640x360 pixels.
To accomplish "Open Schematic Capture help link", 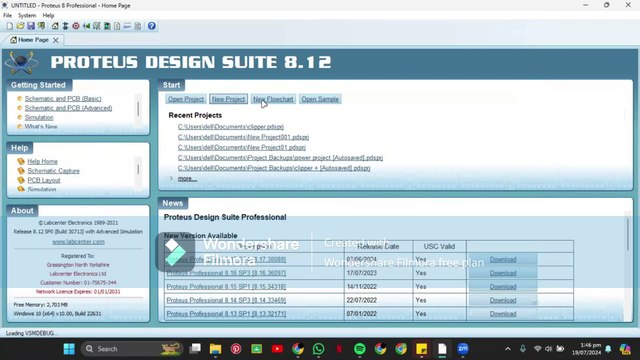I will 53,171.
